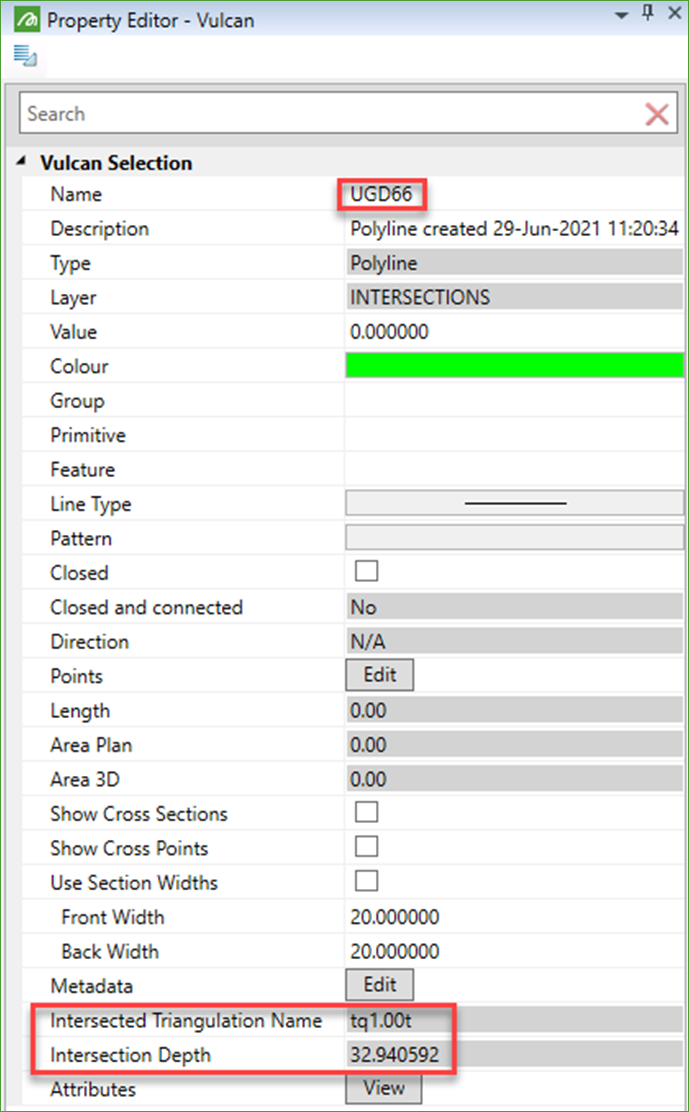The image size is (689, 1112).
Task: Pin the Property Editor panel
Action: pyautogui.click(x=646, y=14)
